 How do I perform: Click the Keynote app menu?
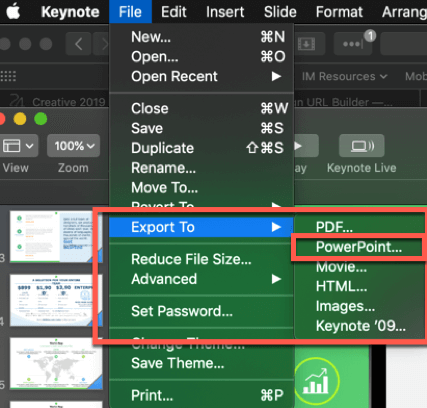(70, 12)
